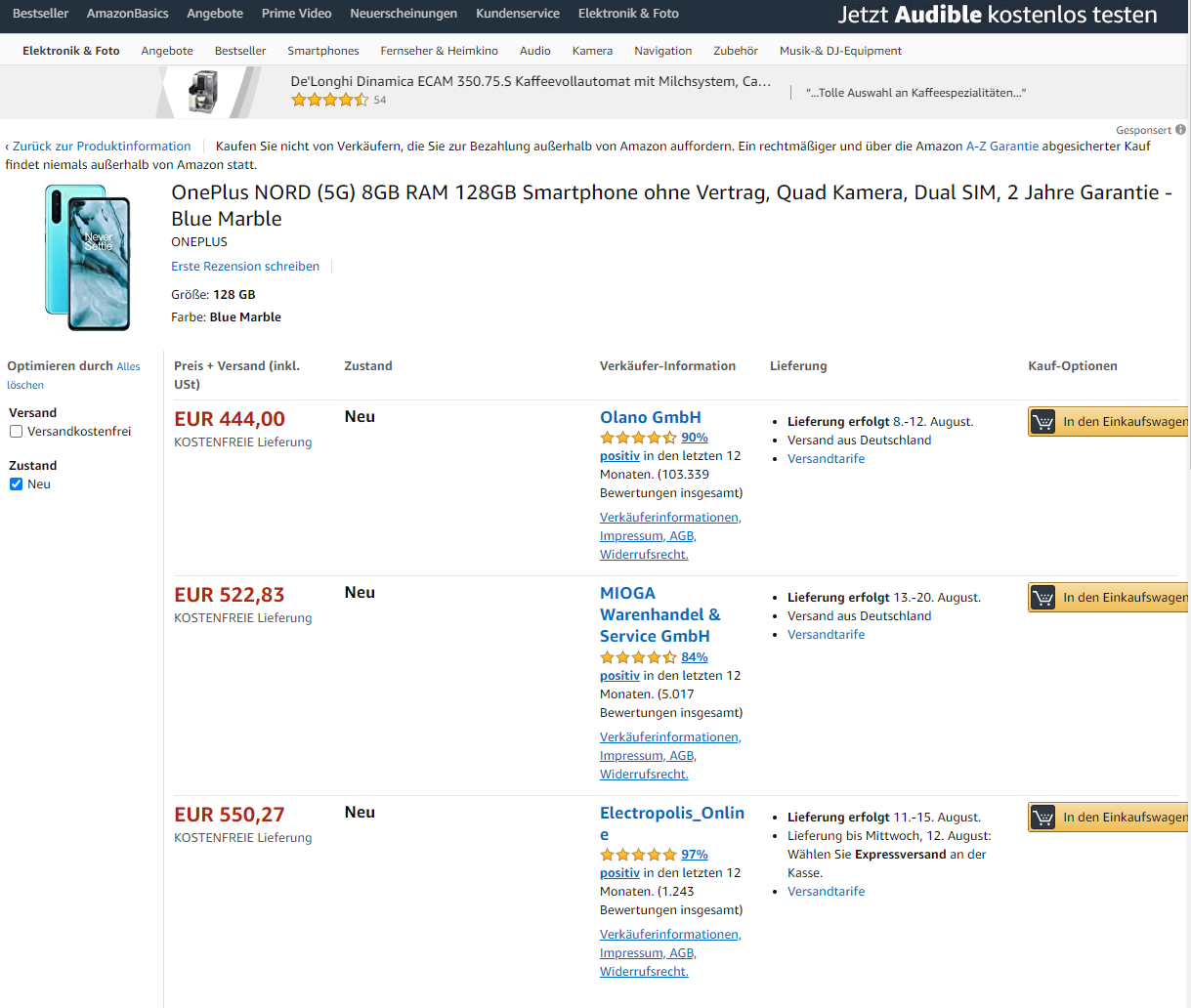Open Impressum, AGB for MIOGA Warenhandel

(648, 756)
